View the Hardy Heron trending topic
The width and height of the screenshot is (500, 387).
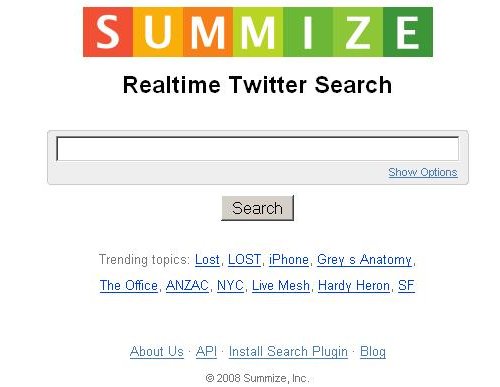click(x=354, y=286)
